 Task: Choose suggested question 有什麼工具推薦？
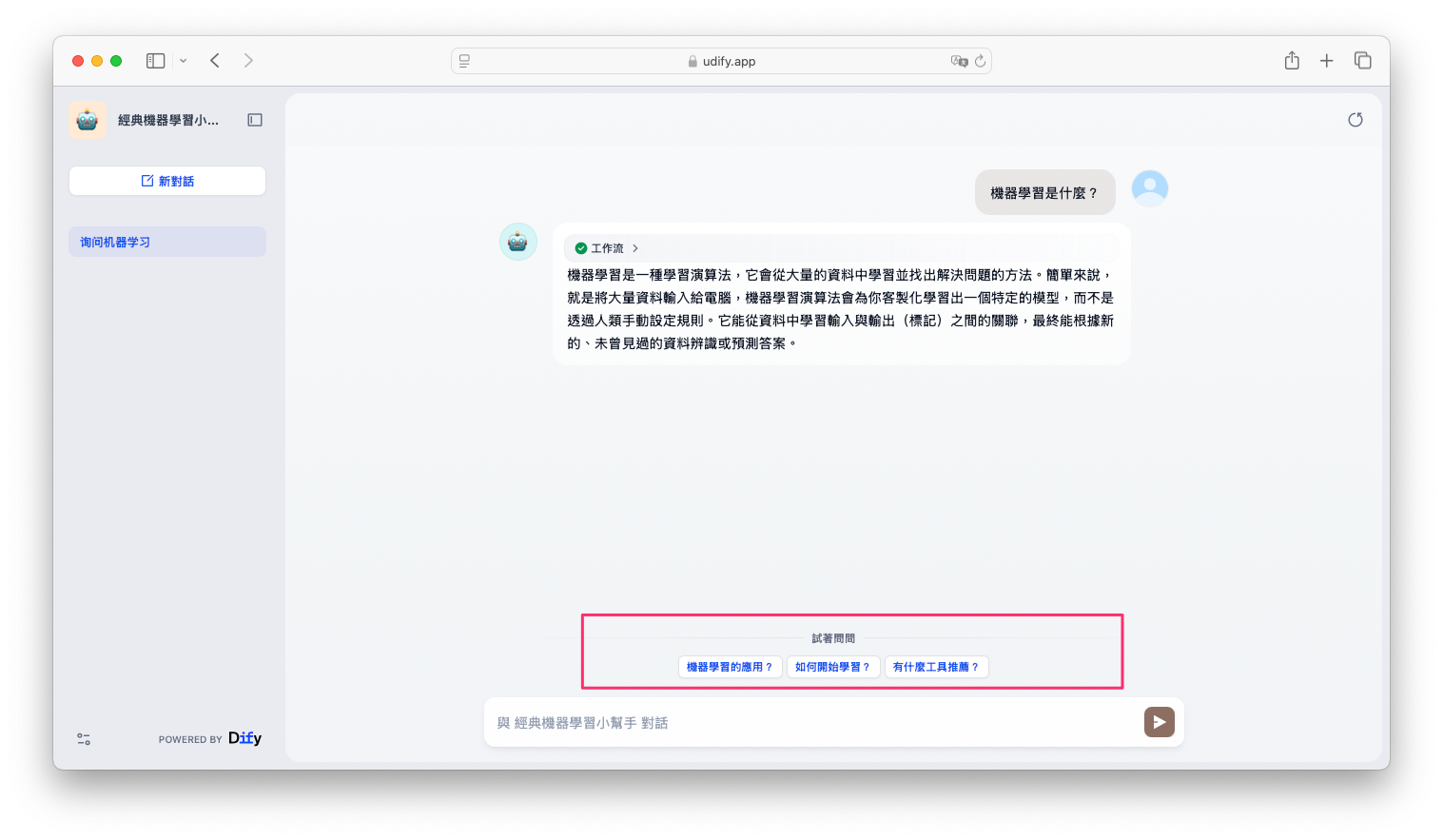point(936,667)
